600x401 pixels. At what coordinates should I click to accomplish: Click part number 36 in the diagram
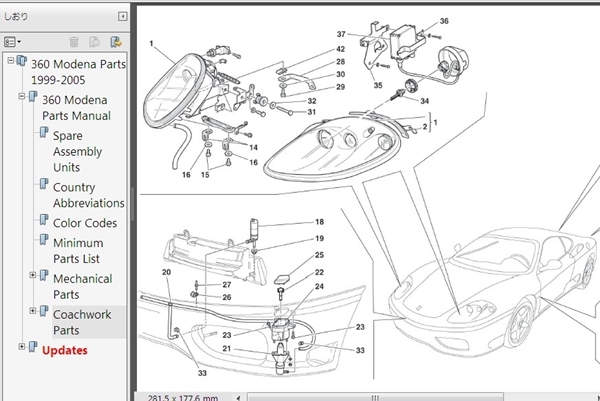pos(444,21)
